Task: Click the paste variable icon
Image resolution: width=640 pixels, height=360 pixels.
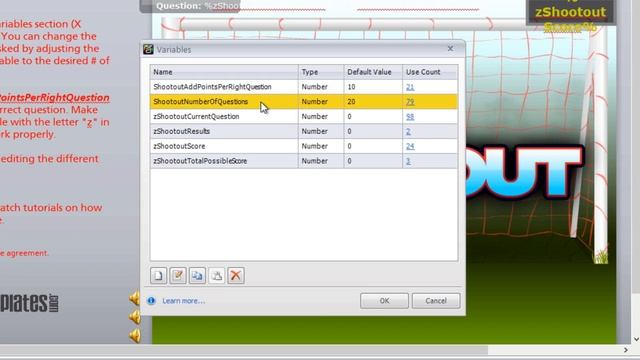Action: (x=217, y=276)
